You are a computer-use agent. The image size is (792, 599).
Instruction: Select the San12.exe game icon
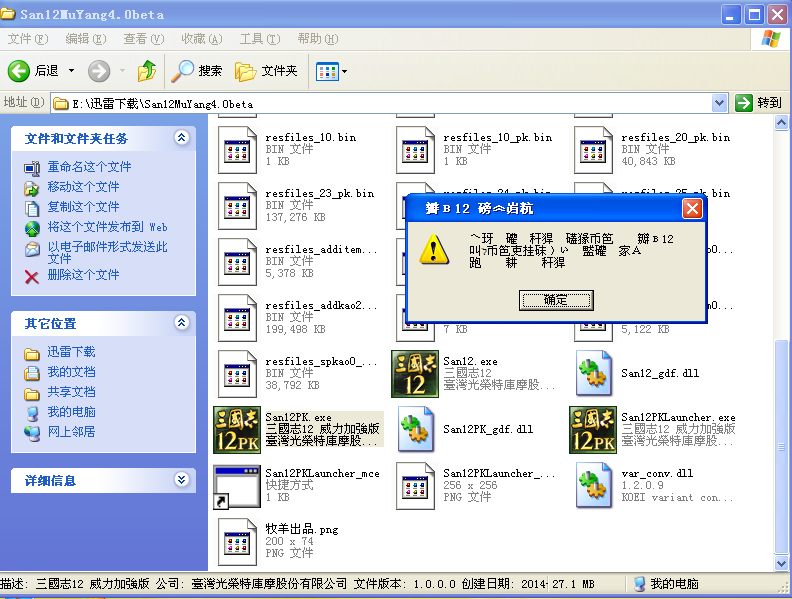tap(415, 374)
